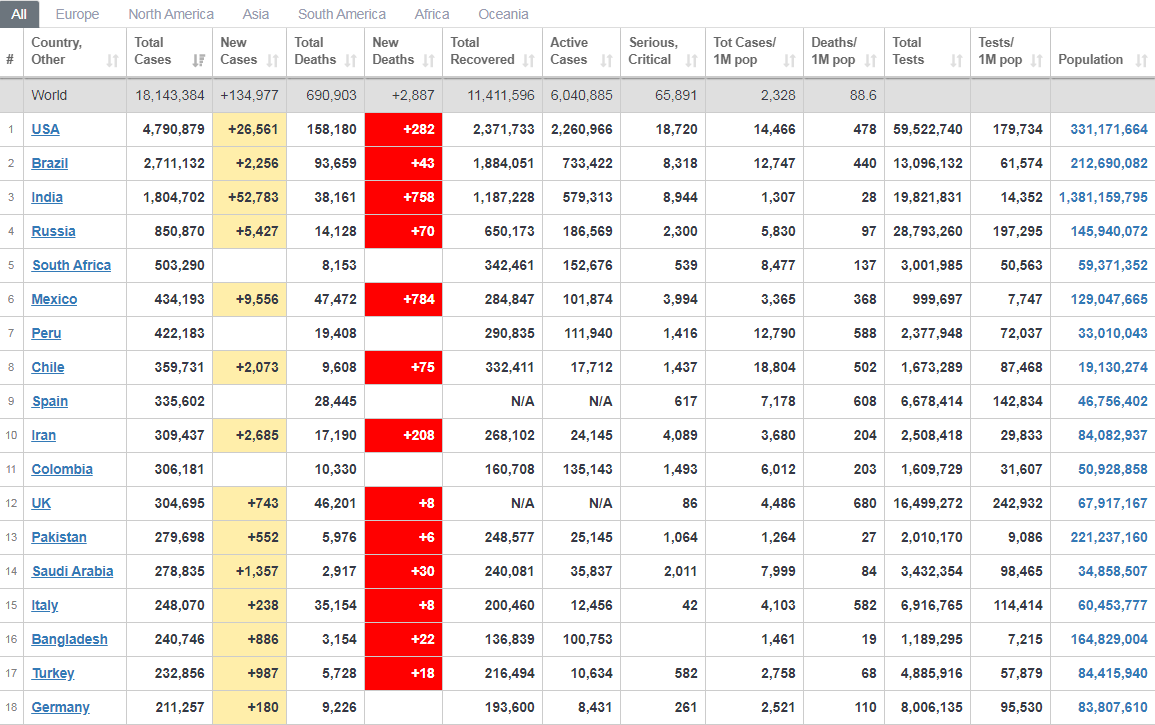The width and height of the screenshot is (1155, 725).
Task: Sort by Tot Cases/1M pop arrow icon
Action: 789,60
